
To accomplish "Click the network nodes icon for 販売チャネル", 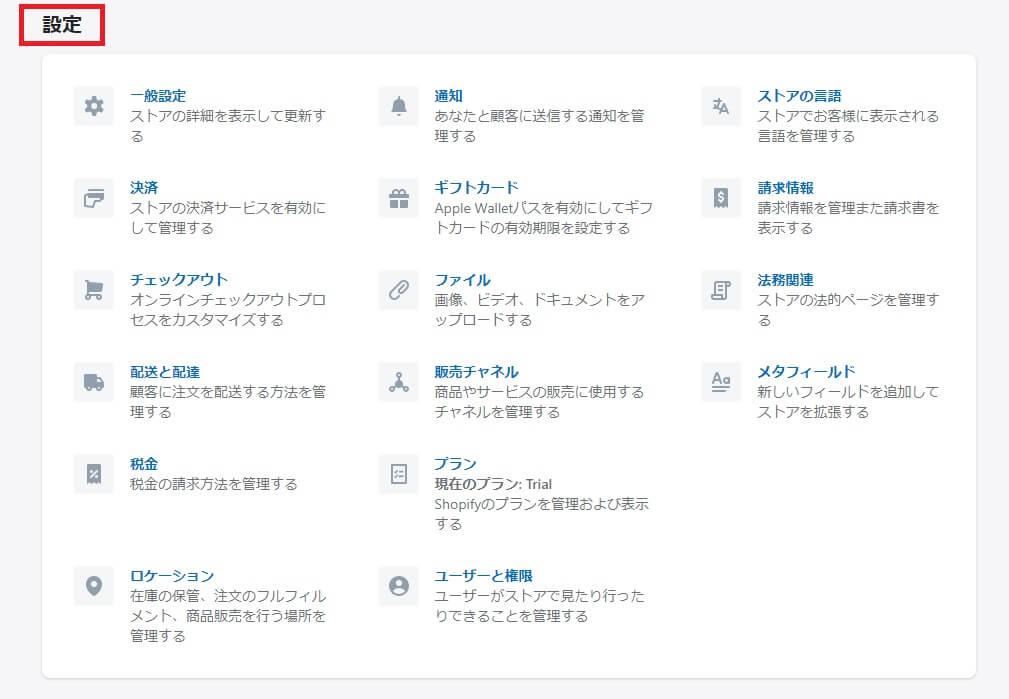I will (x=398, y=382).
